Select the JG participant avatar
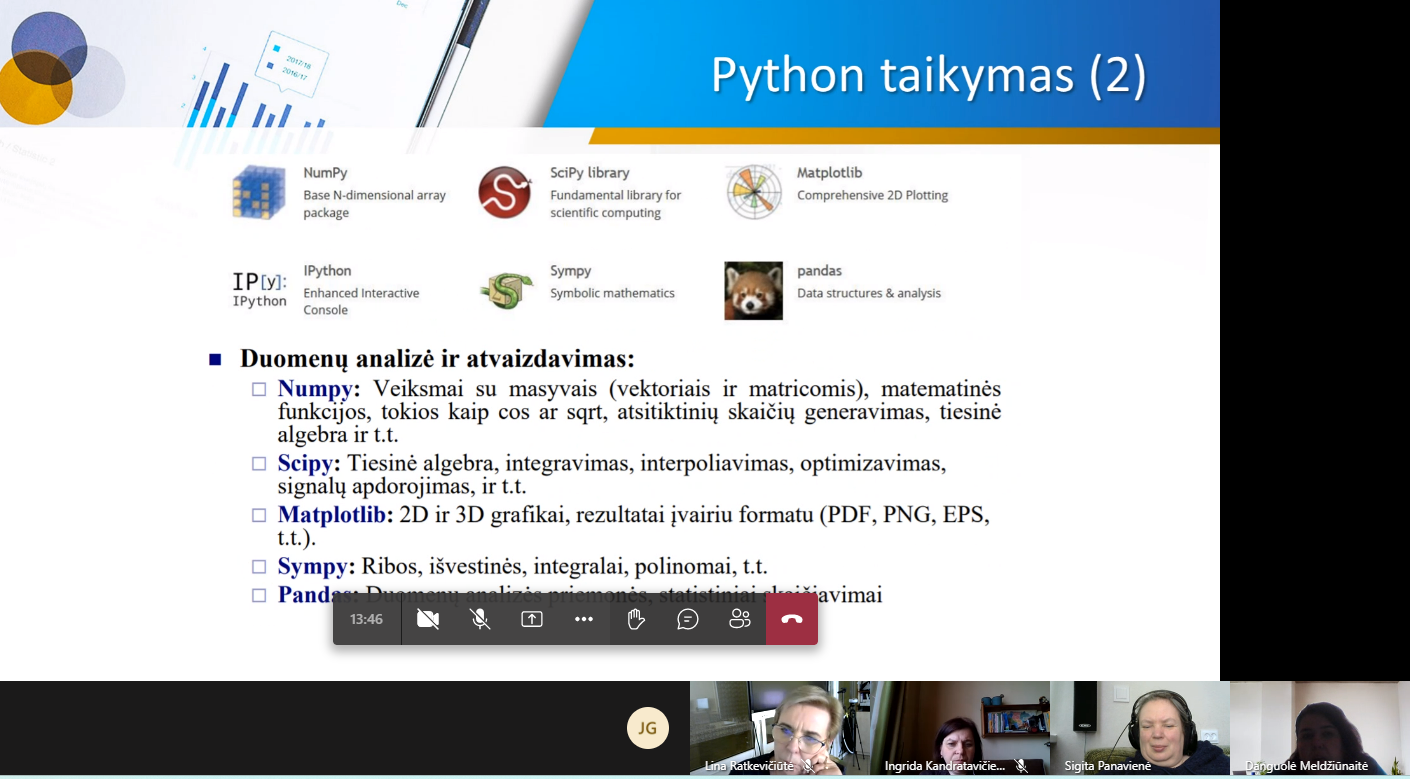The height and width of the screenshot is (779, 1410). click(648, 728)
